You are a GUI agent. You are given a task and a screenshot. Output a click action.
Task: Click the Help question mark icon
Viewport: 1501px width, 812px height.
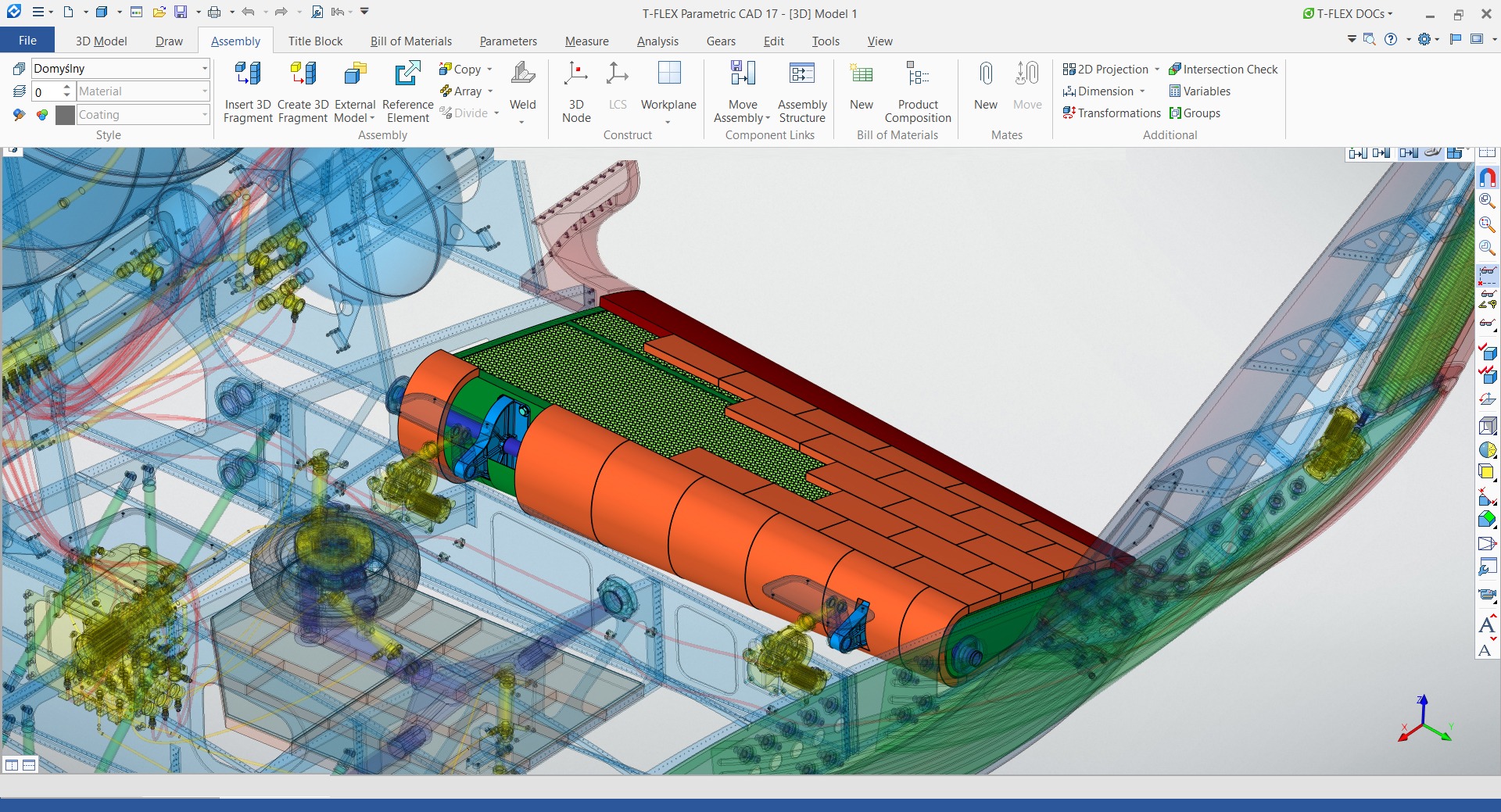[x=1391, y=39]
